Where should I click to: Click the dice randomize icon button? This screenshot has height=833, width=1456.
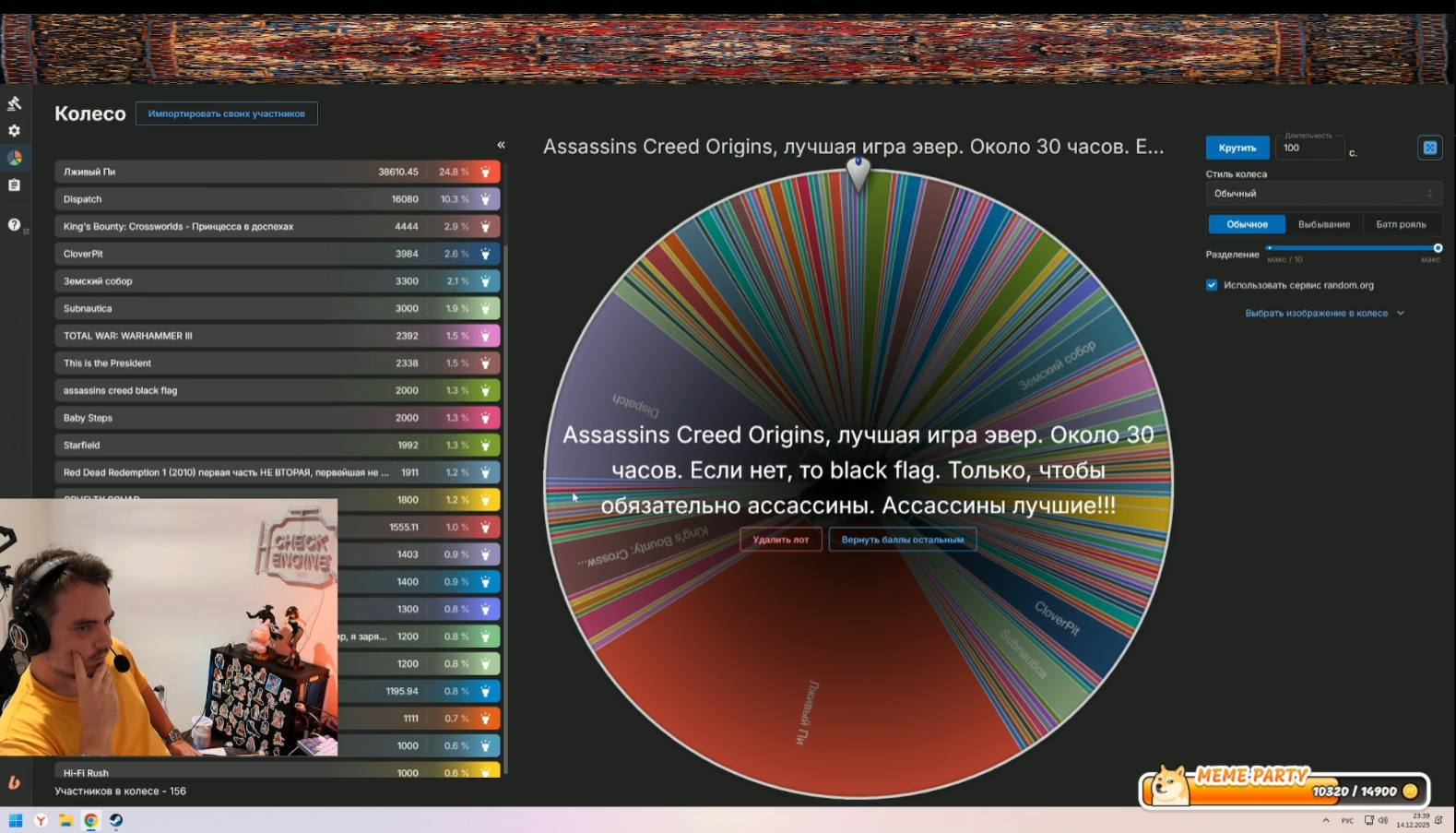1430,148
